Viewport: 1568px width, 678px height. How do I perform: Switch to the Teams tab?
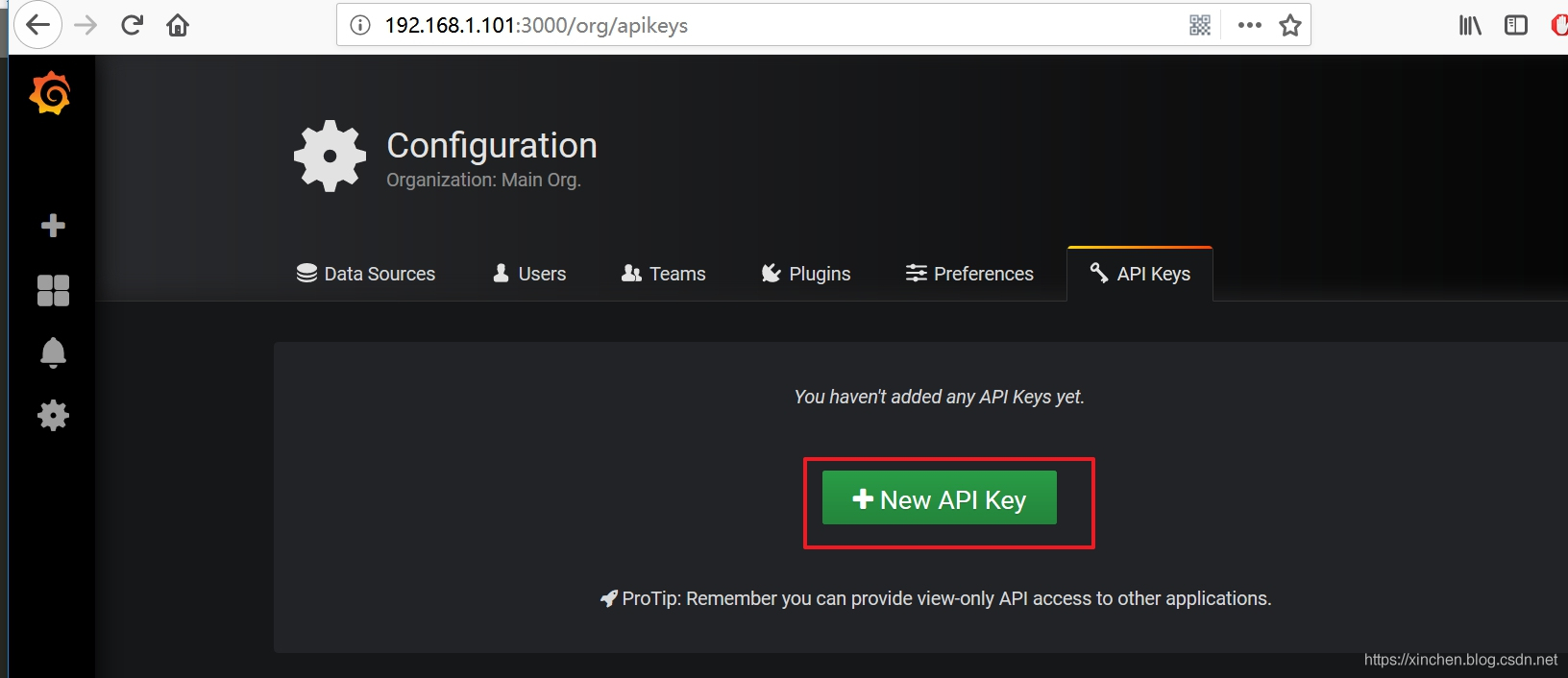point(663,274)
